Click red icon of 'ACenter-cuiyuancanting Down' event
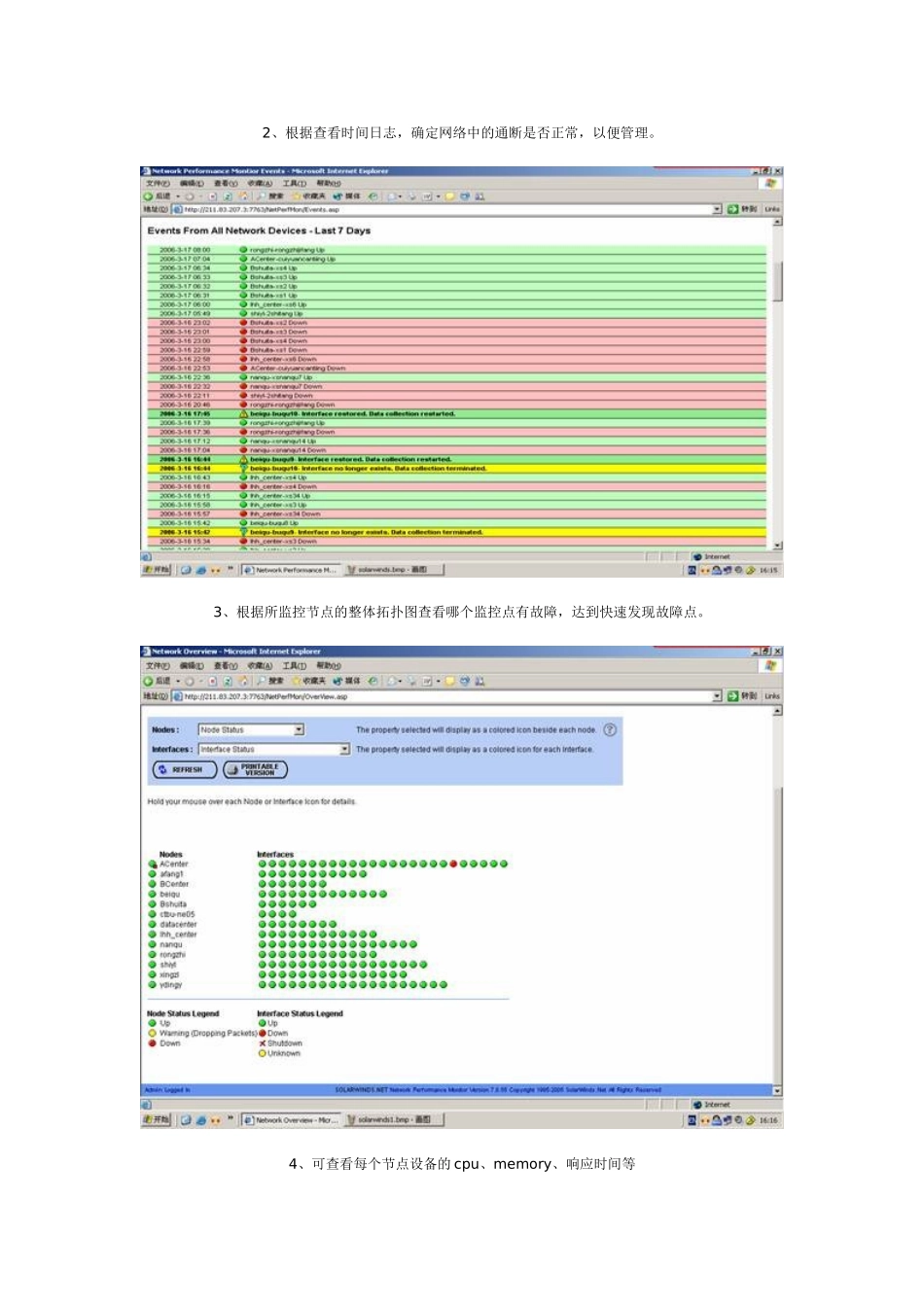924x1307 pixels. [x=243, y=369]
